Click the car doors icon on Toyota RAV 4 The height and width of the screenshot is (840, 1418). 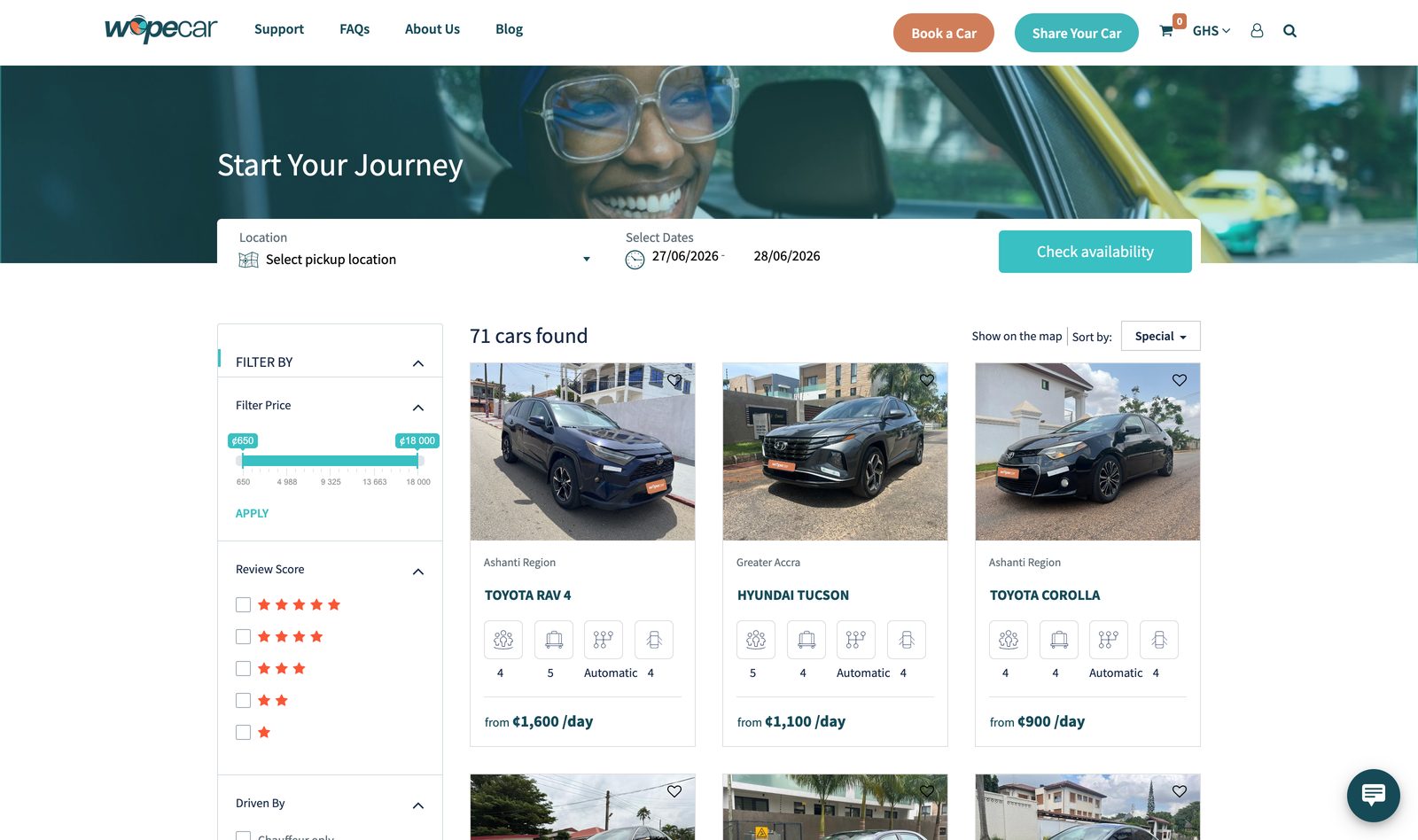pyautogui.click(x=654, y=640)
